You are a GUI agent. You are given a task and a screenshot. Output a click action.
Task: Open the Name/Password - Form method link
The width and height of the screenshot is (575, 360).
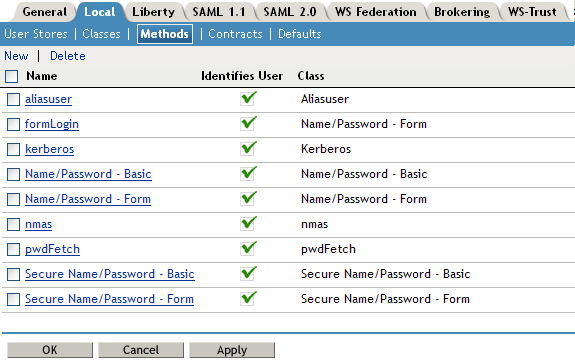[88, 199]
